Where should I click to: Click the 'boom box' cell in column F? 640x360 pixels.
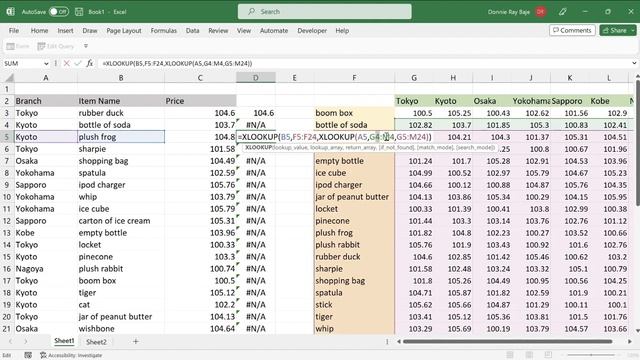tap(354, 113)
